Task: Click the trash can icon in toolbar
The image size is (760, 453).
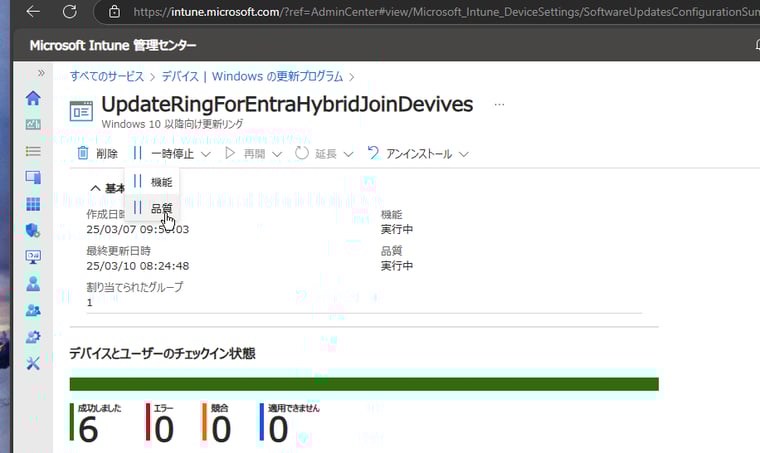Action: [x=83, y=153]
